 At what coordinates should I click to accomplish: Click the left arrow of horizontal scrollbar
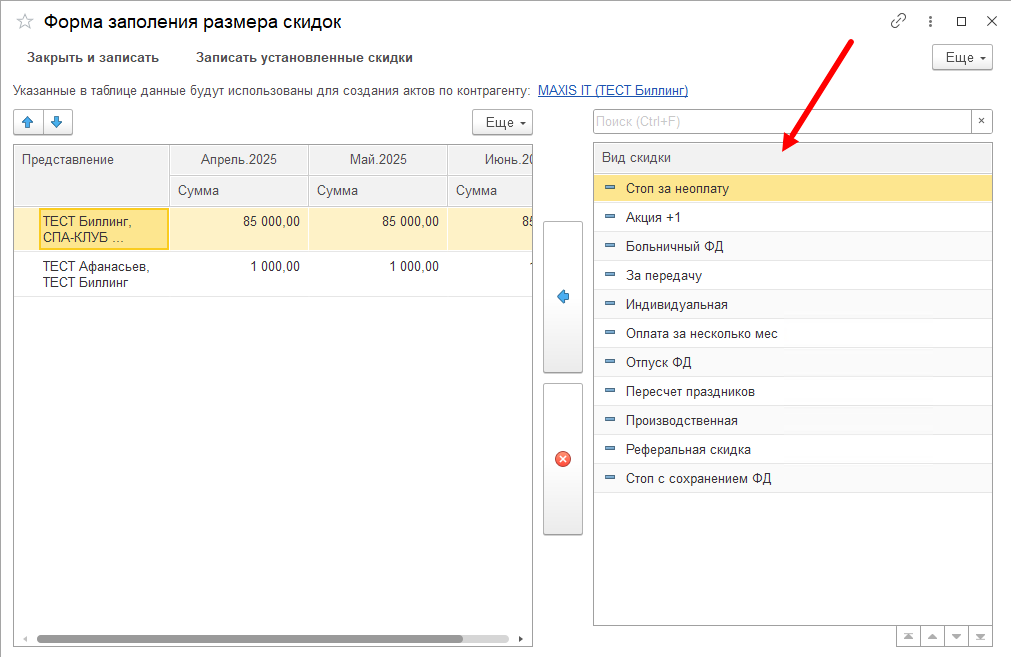[25, 639]
